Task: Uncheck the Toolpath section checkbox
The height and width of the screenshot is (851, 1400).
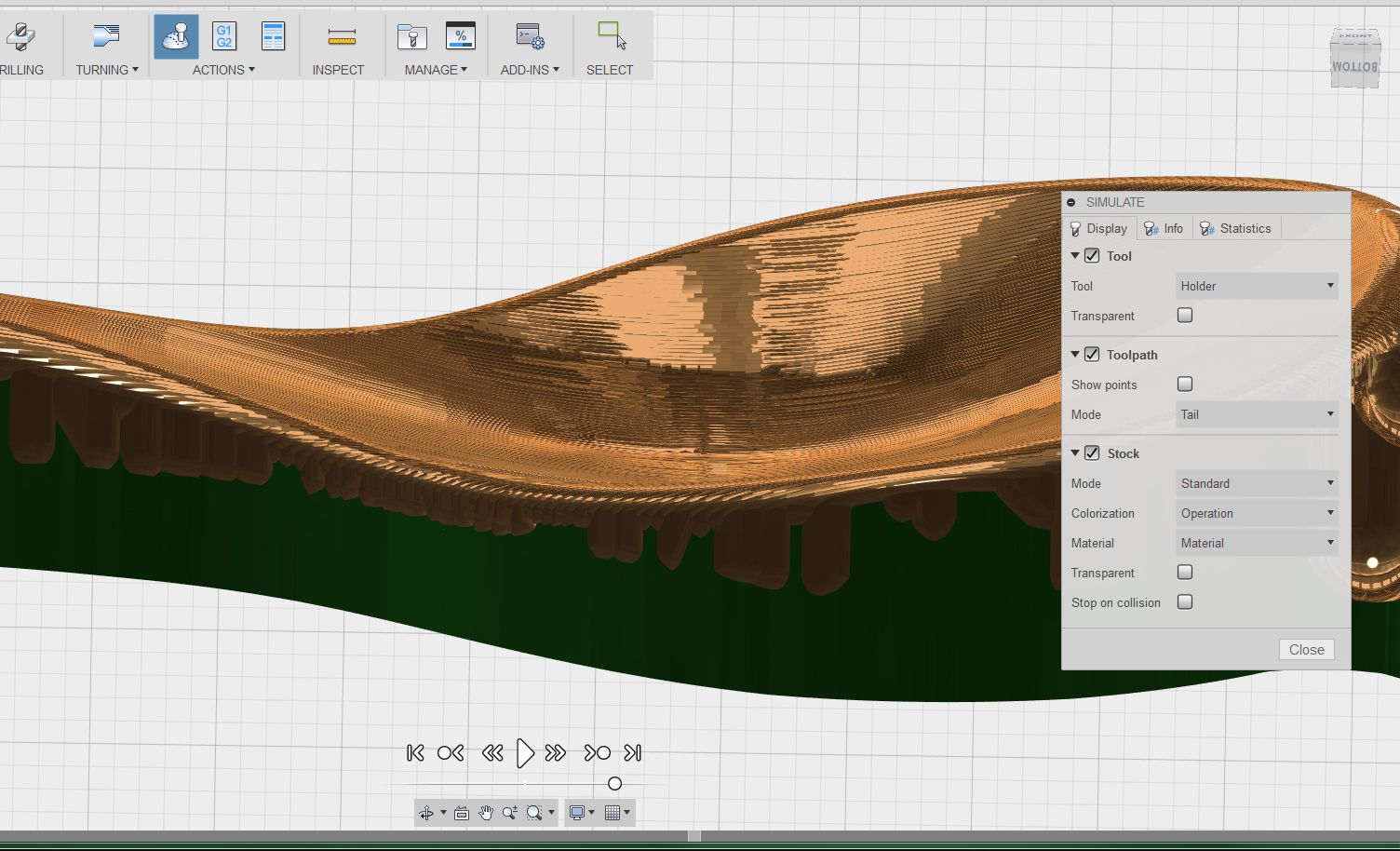Action: 1093,355
